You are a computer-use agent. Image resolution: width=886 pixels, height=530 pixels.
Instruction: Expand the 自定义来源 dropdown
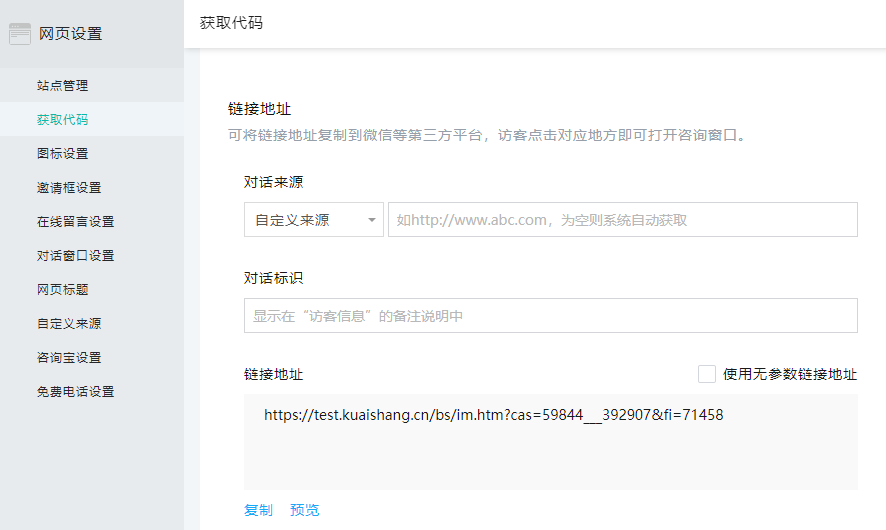tap(313, 220)
